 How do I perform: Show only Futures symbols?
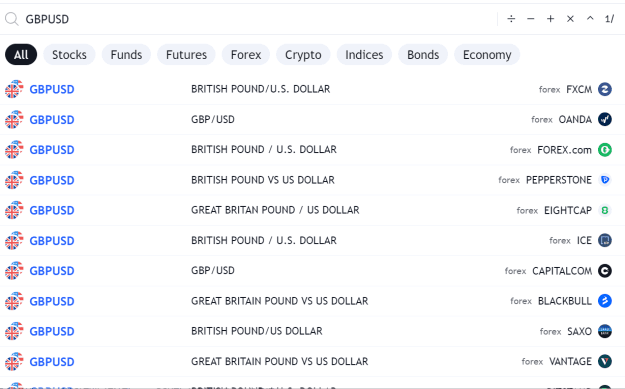pyautogui.click(x=186, y=55)
